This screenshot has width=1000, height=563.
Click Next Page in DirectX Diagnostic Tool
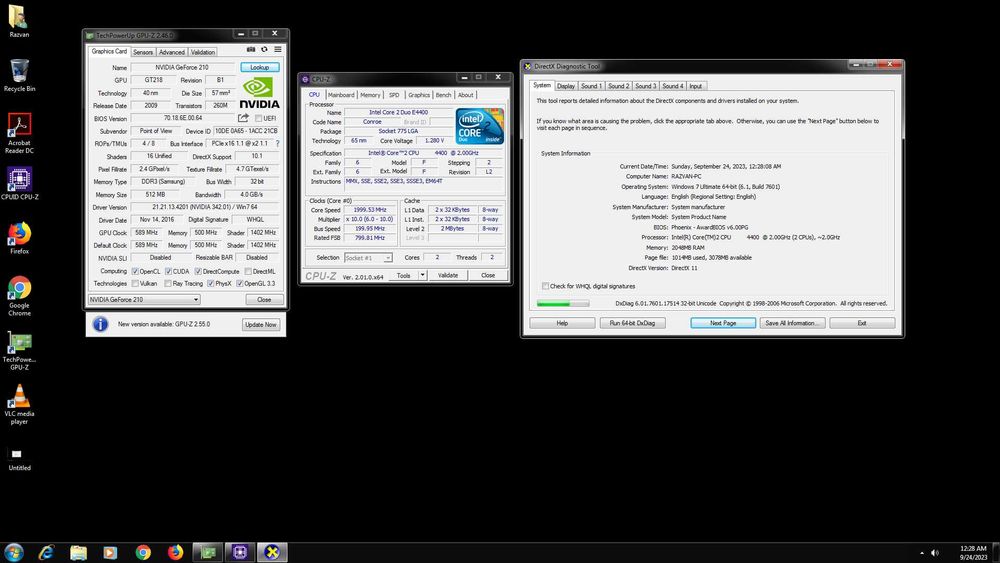[723, 323]
